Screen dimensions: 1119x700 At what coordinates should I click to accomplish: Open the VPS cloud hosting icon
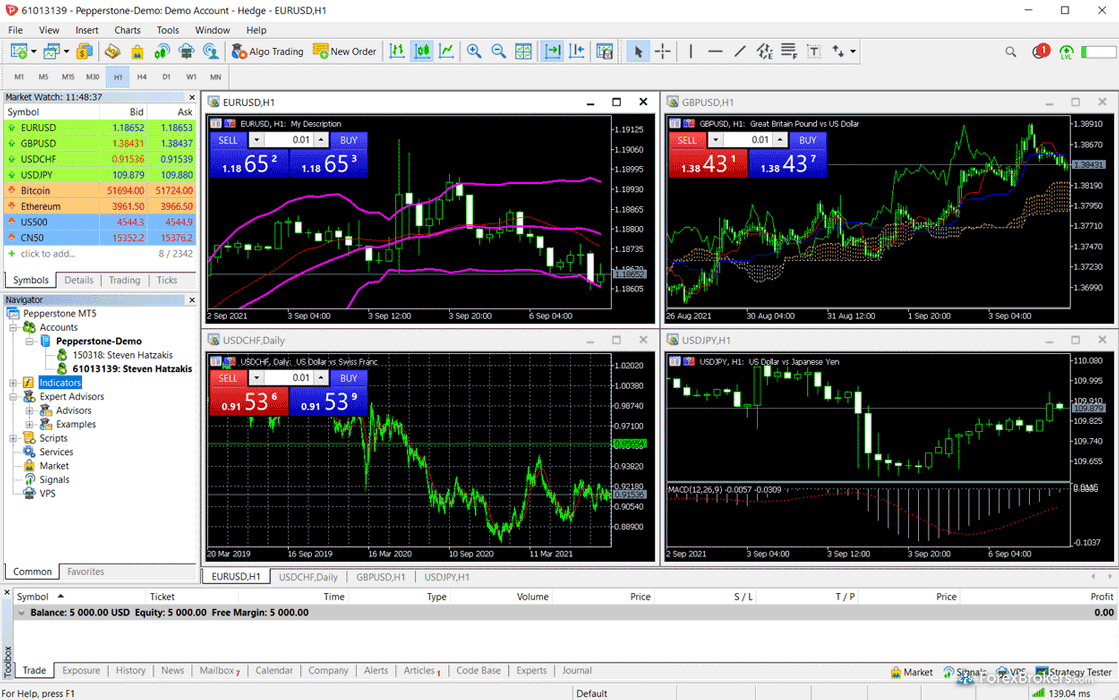point(186,51)
